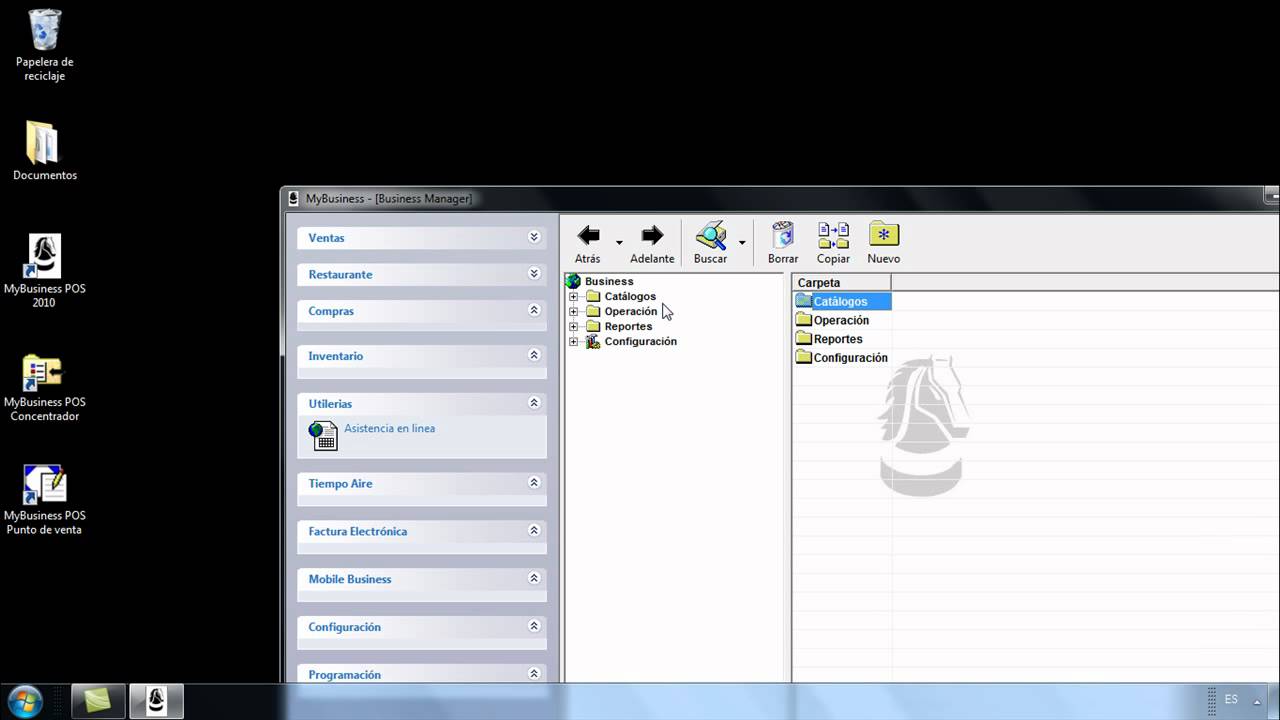The image size is (1280, 720).
Task: Collapse the Tiempo Aire panel chevron
Action: (x=534, y=482)
